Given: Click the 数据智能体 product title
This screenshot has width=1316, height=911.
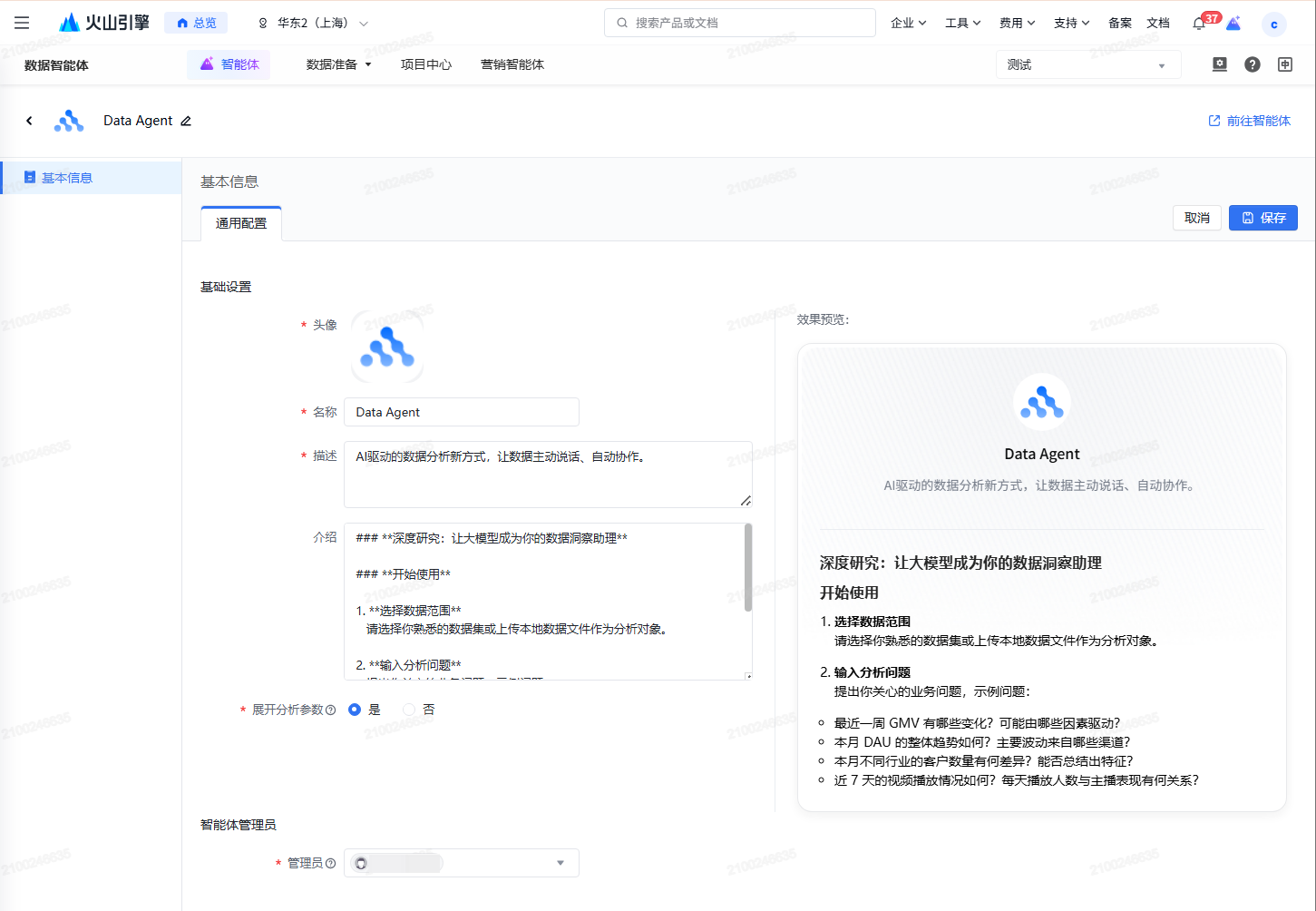Looking at the screenshot, I should [x=56, y=65].
